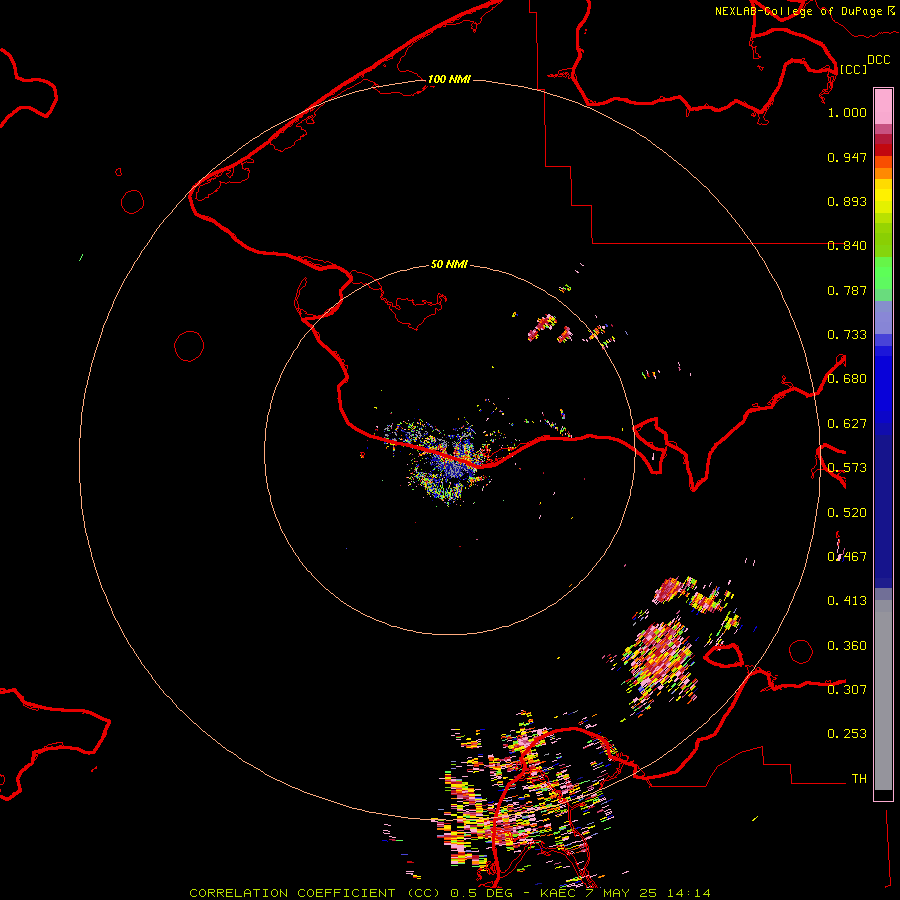Screen dimensions: 900x900
Task: Click the 1.000 value on the color scale
Action: point(847,112)
